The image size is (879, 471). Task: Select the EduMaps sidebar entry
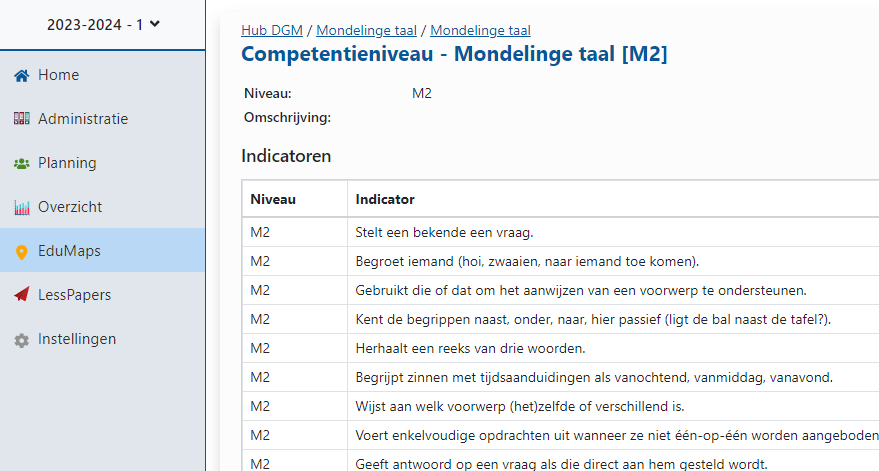[x=103, y=251]
